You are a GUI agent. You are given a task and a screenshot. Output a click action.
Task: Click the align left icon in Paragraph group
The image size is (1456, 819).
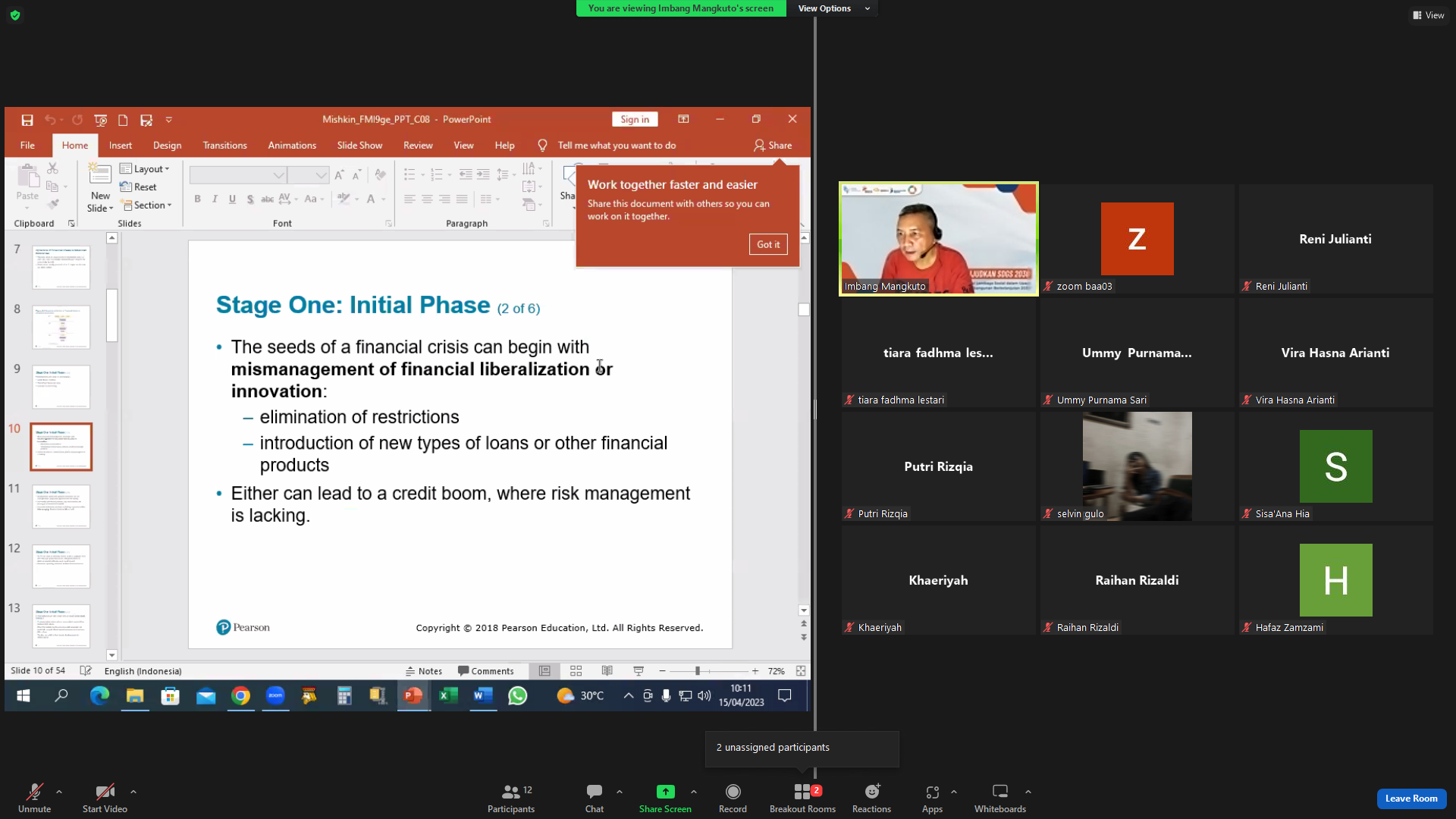click(409, 199)
